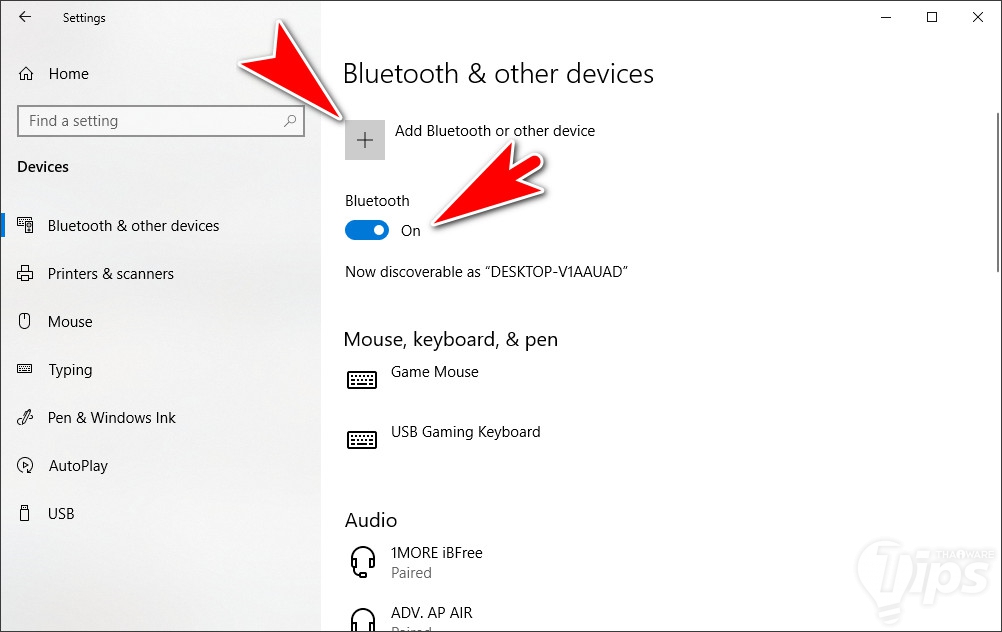1002x632 pixels.
Task: Select the USB Gaming Keyboard device
Action: pyautogui.click(x=465, y=432)
